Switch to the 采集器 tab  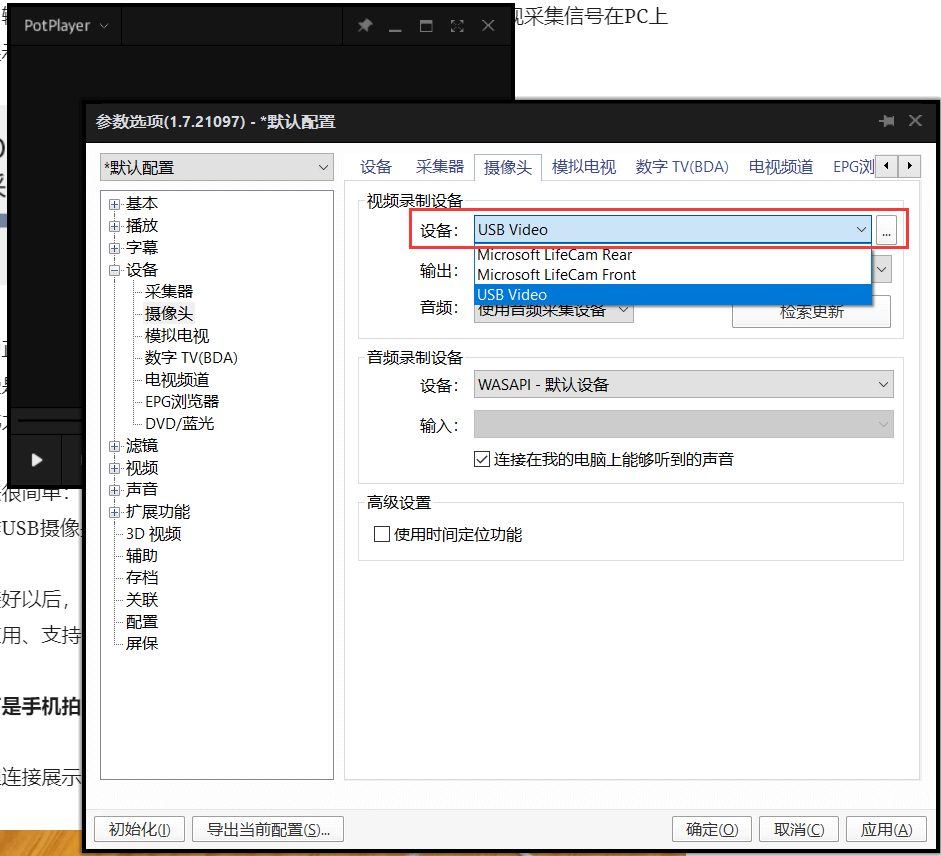[x=440, y=167]
